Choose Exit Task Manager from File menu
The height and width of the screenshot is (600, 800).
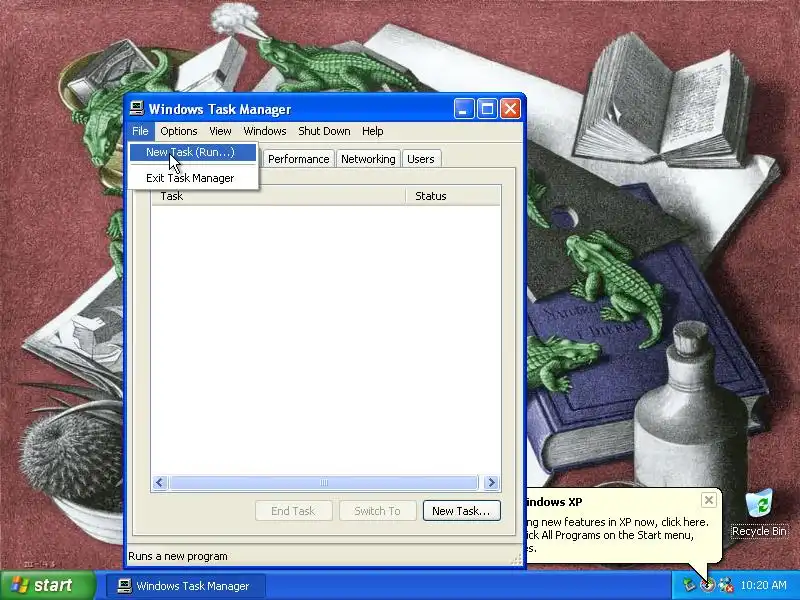point(193,178)
